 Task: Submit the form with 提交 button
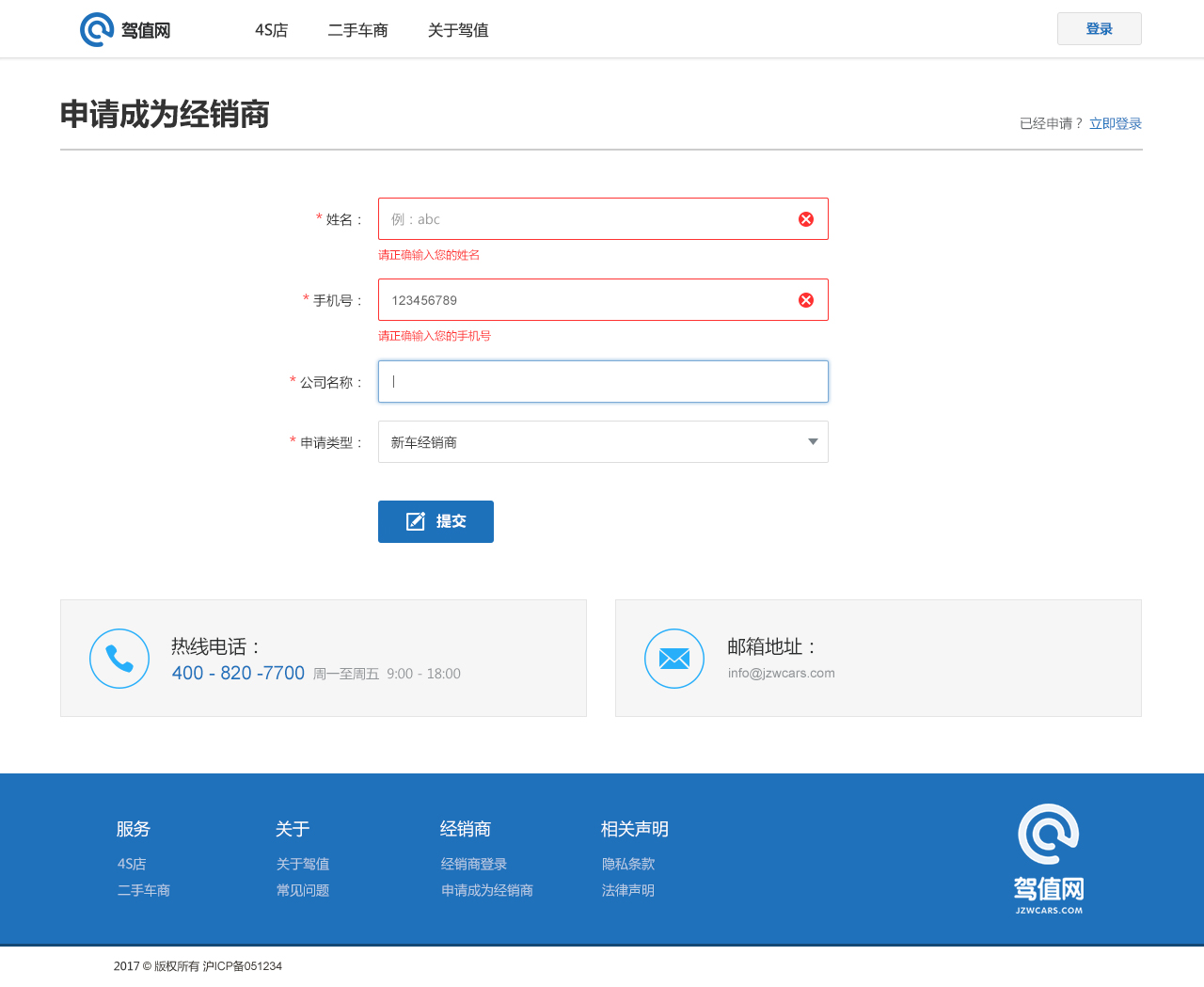pyautogui.click(x=436, y=521)
